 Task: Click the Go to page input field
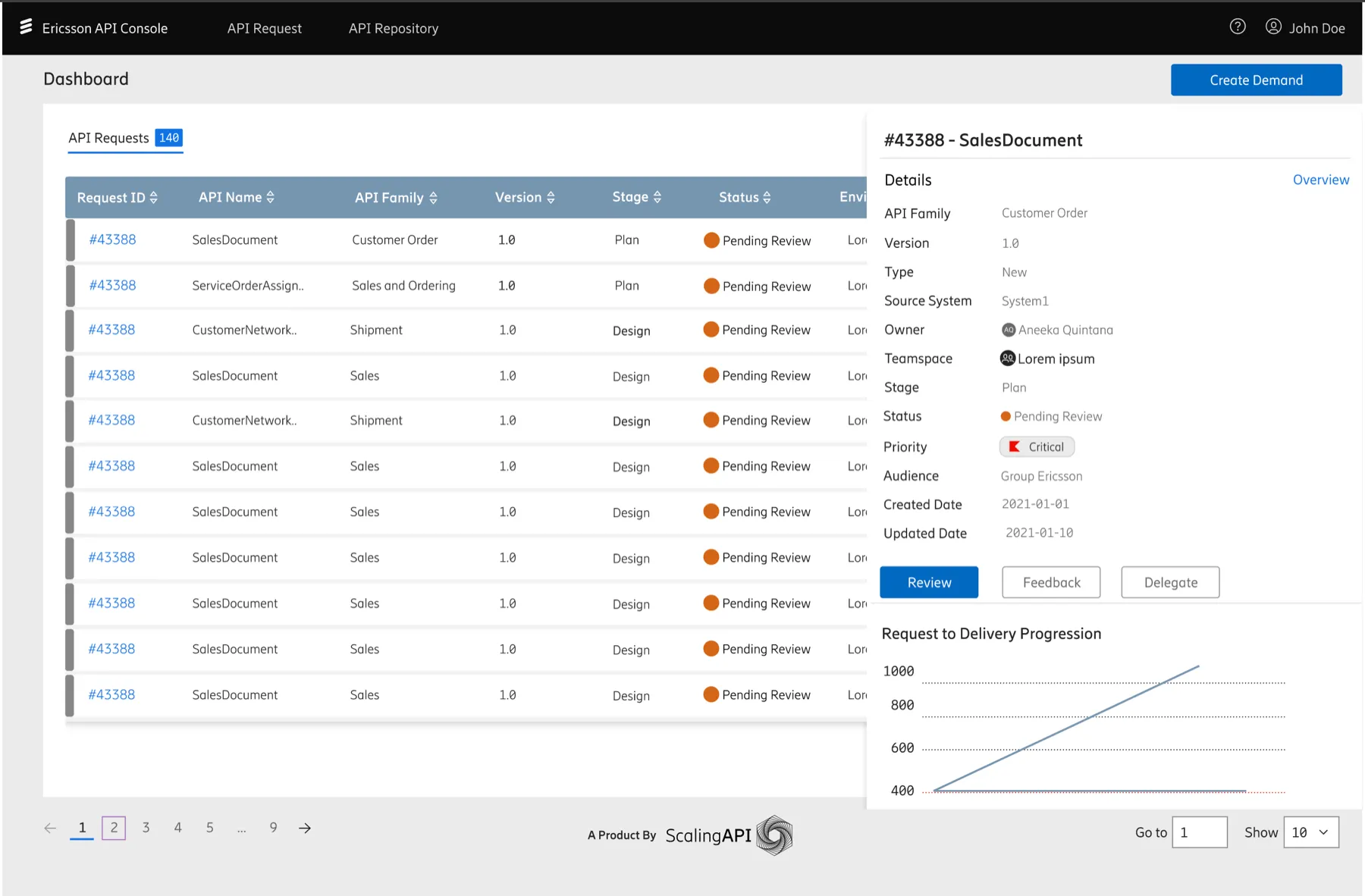[x=1199, y=832]
